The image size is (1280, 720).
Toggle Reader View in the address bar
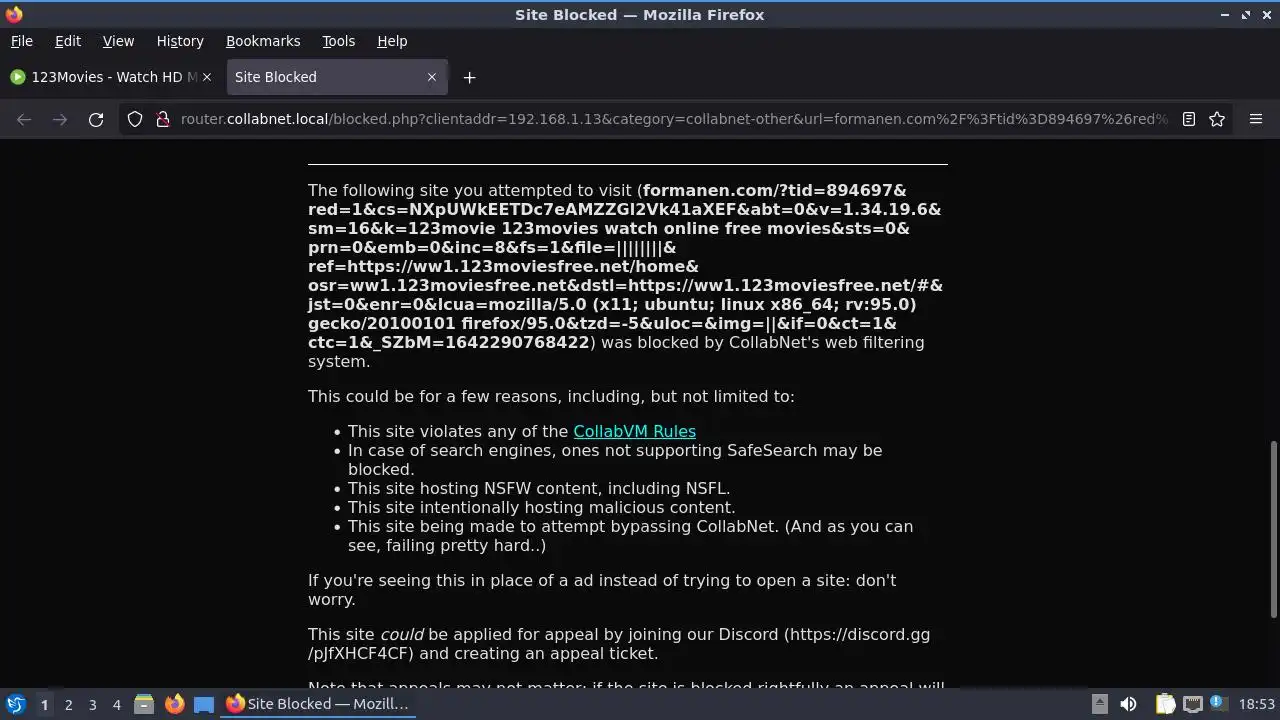tap(1189, 119)
